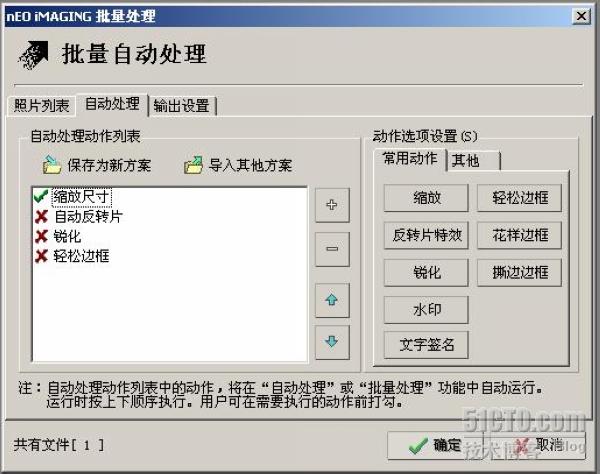Click the 导入其他方案 folder icon
The height and width of the screenshot is (474, 600).
click(193, 165)
